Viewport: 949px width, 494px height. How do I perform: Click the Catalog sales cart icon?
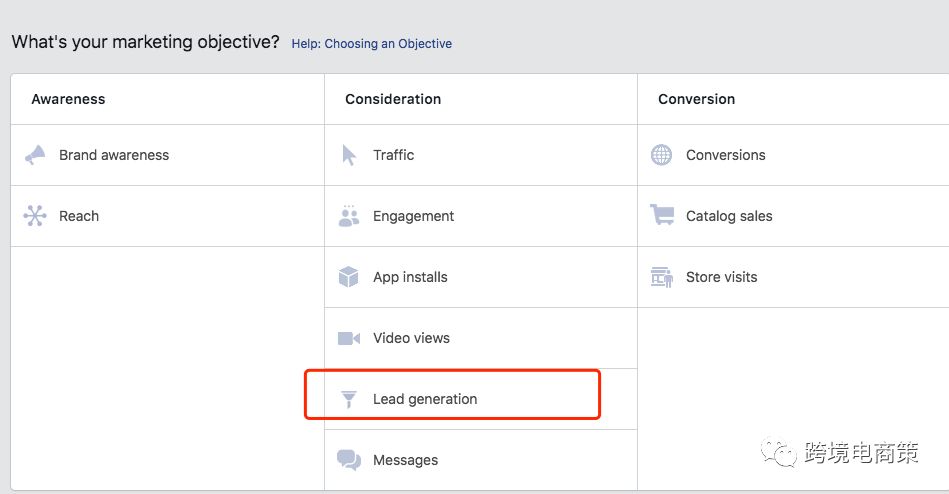pos(661,216)
